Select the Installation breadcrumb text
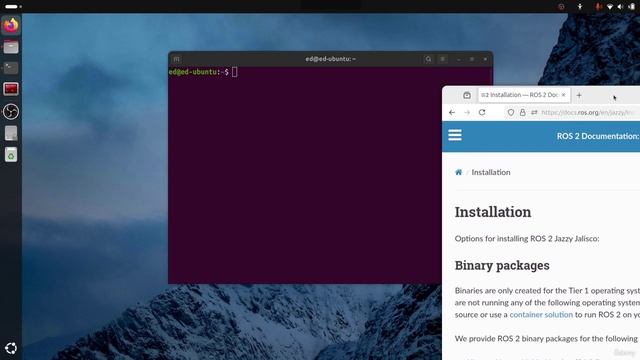Viewport: 640px width, 360px height. tap(491, 172)
